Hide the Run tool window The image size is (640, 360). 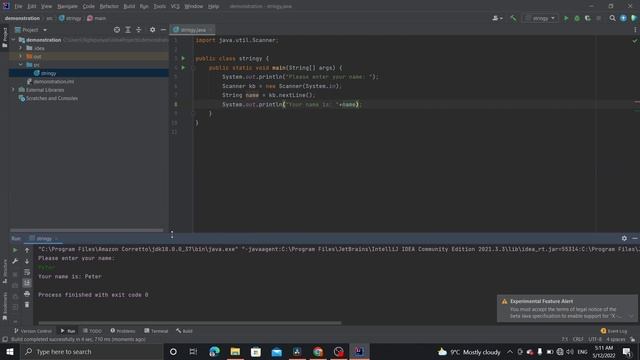(635, 238)
